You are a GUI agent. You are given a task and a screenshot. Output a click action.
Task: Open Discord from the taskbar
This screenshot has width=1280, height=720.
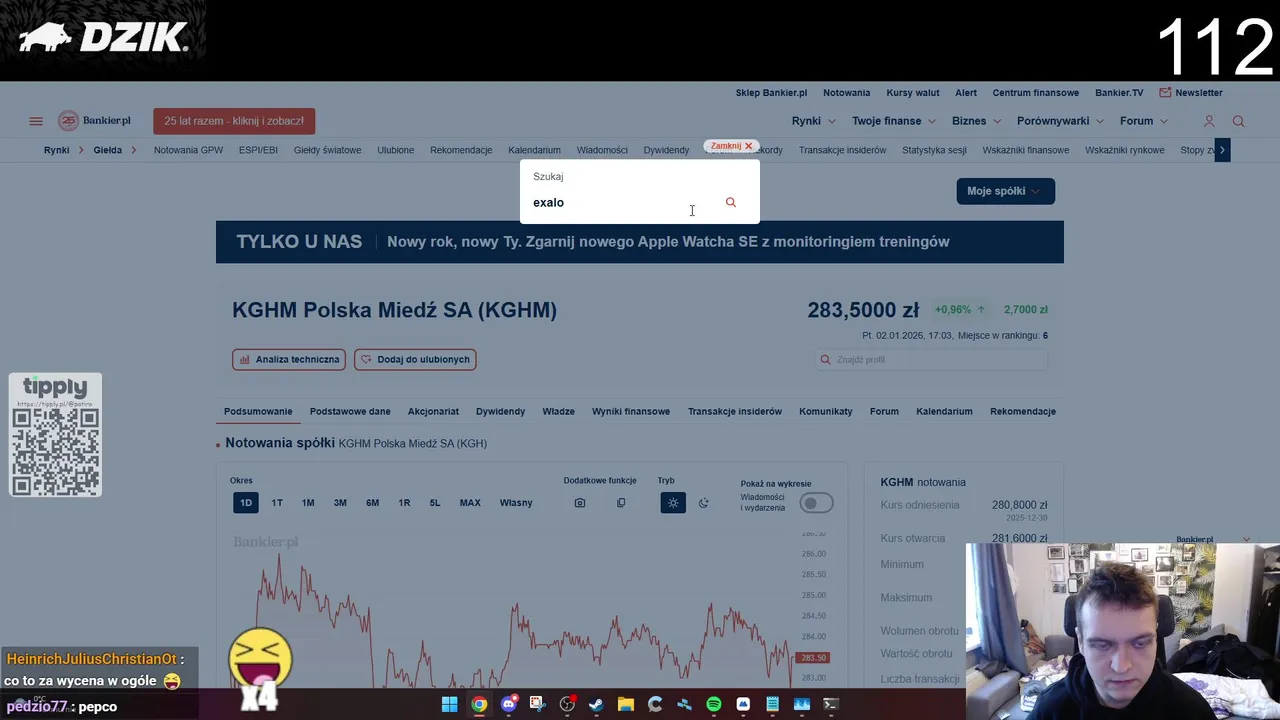pyautogui.click(x=509, y=704)
